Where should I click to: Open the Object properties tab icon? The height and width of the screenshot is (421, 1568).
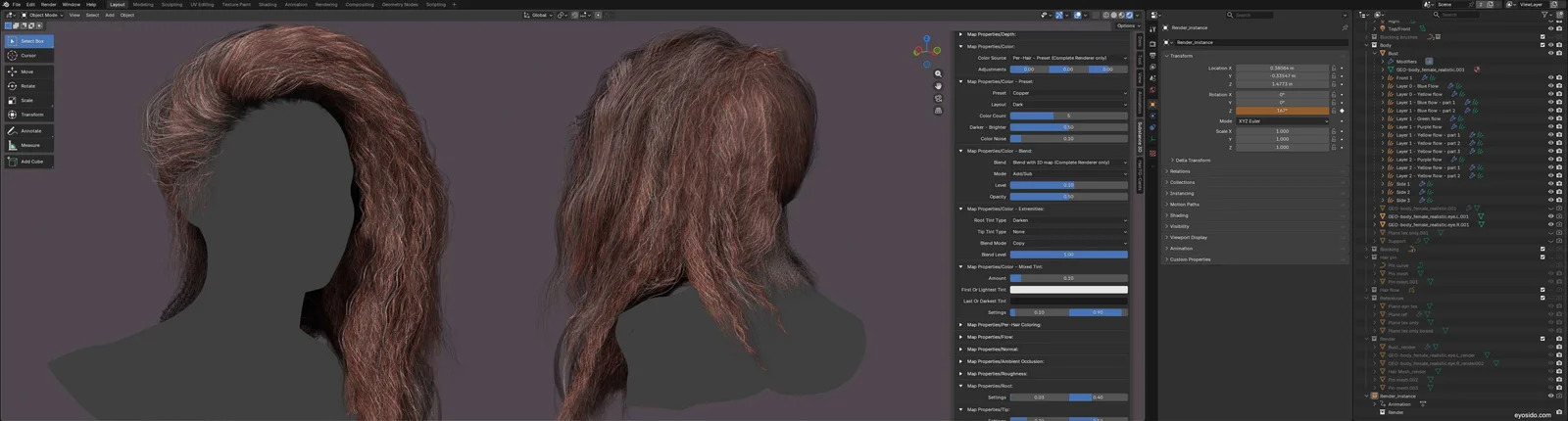[1152, 104]
